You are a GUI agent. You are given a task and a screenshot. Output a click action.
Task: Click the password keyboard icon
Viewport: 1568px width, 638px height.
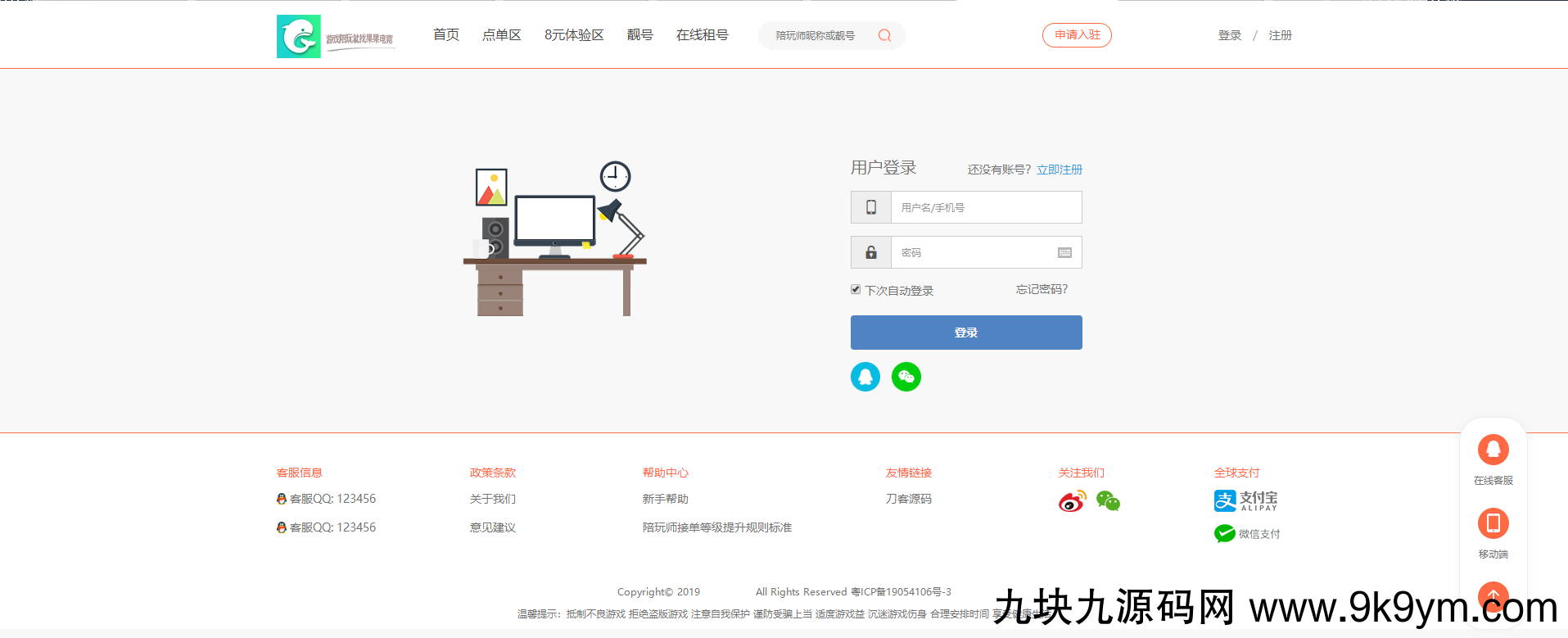pyautogui.click(x=1064, y=252)
